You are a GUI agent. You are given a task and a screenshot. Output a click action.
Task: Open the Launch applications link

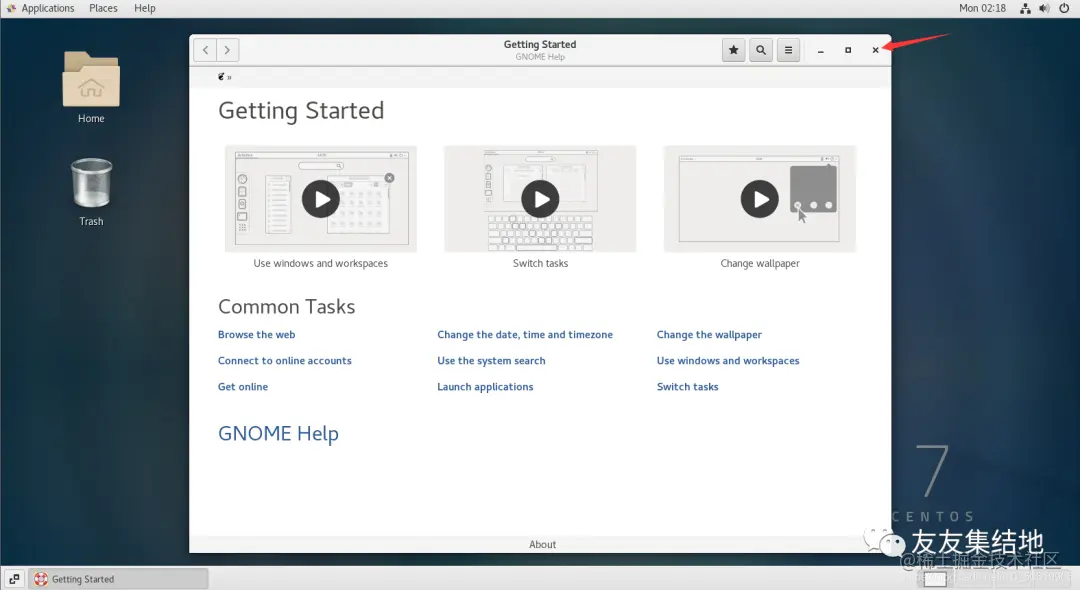tap(485, 387)
